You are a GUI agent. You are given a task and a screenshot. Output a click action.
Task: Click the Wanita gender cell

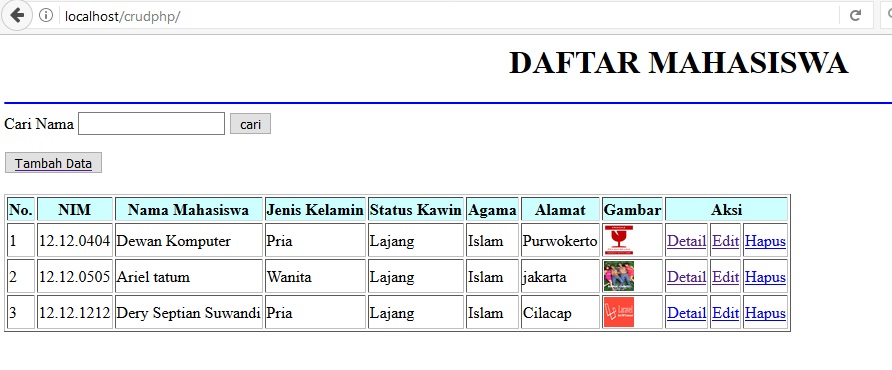315,277
